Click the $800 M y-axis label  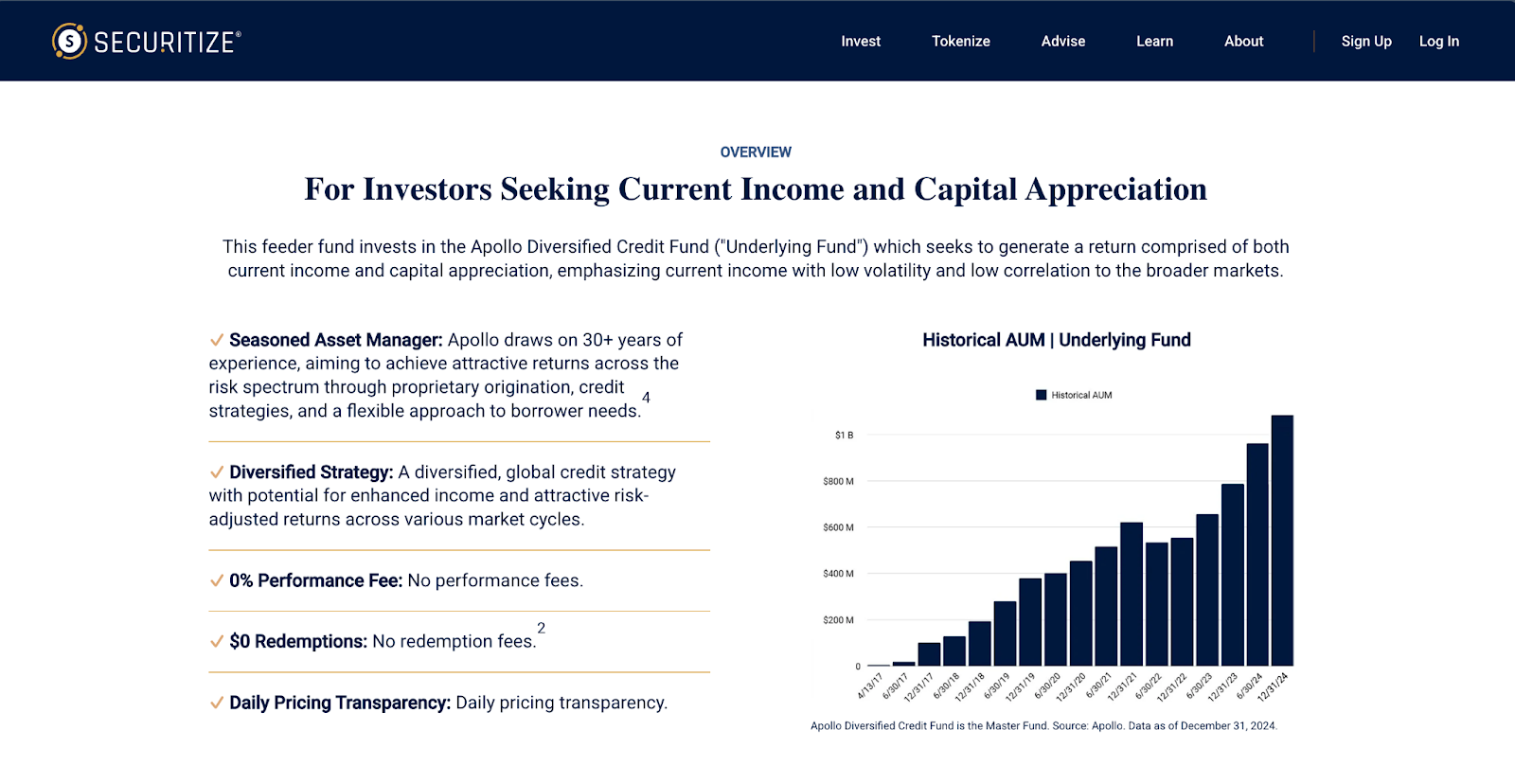838,481
